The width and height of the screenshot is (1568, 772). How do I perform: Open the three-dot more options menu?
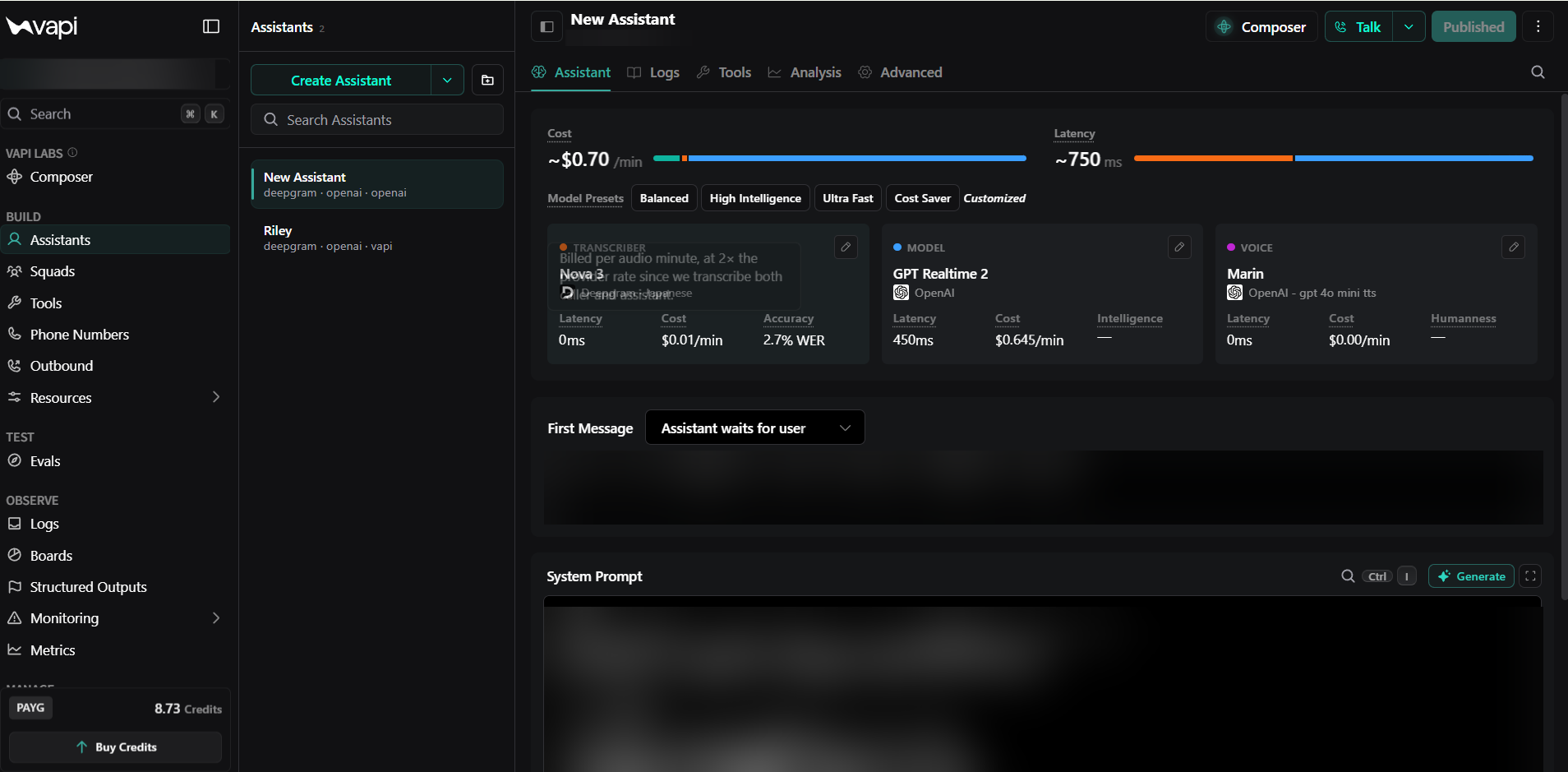click(x=1538, y=26)
